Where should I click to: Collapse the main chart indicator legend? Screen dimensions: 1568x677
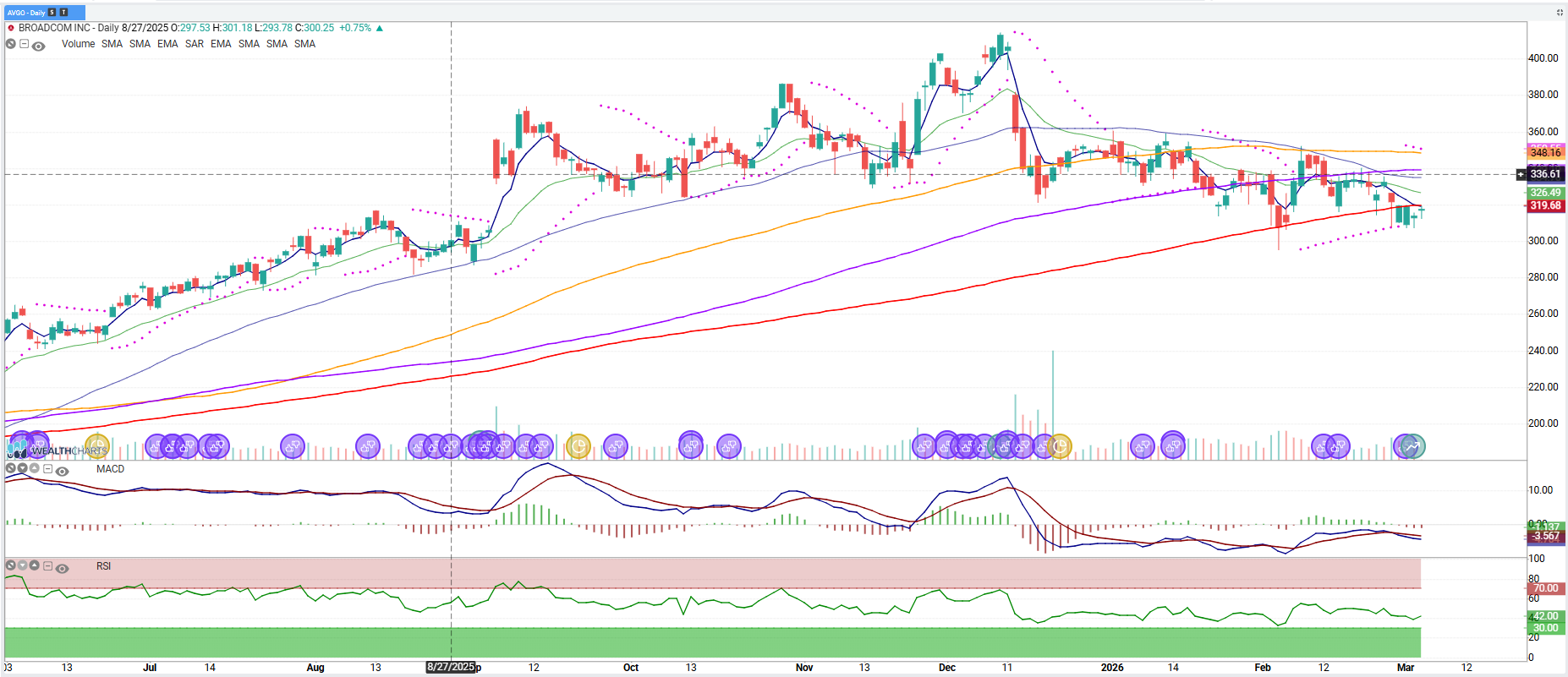[25, 45]
